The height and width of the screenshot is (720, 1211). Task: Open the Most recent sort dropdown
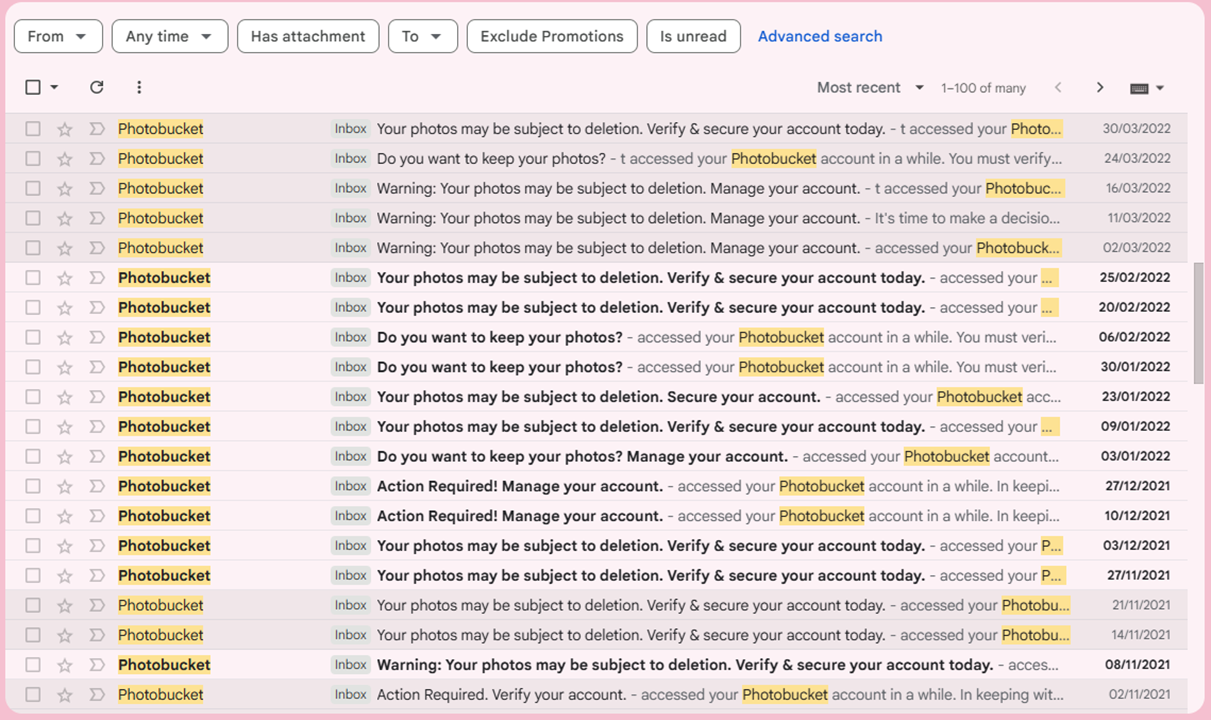tap(869, 87)
